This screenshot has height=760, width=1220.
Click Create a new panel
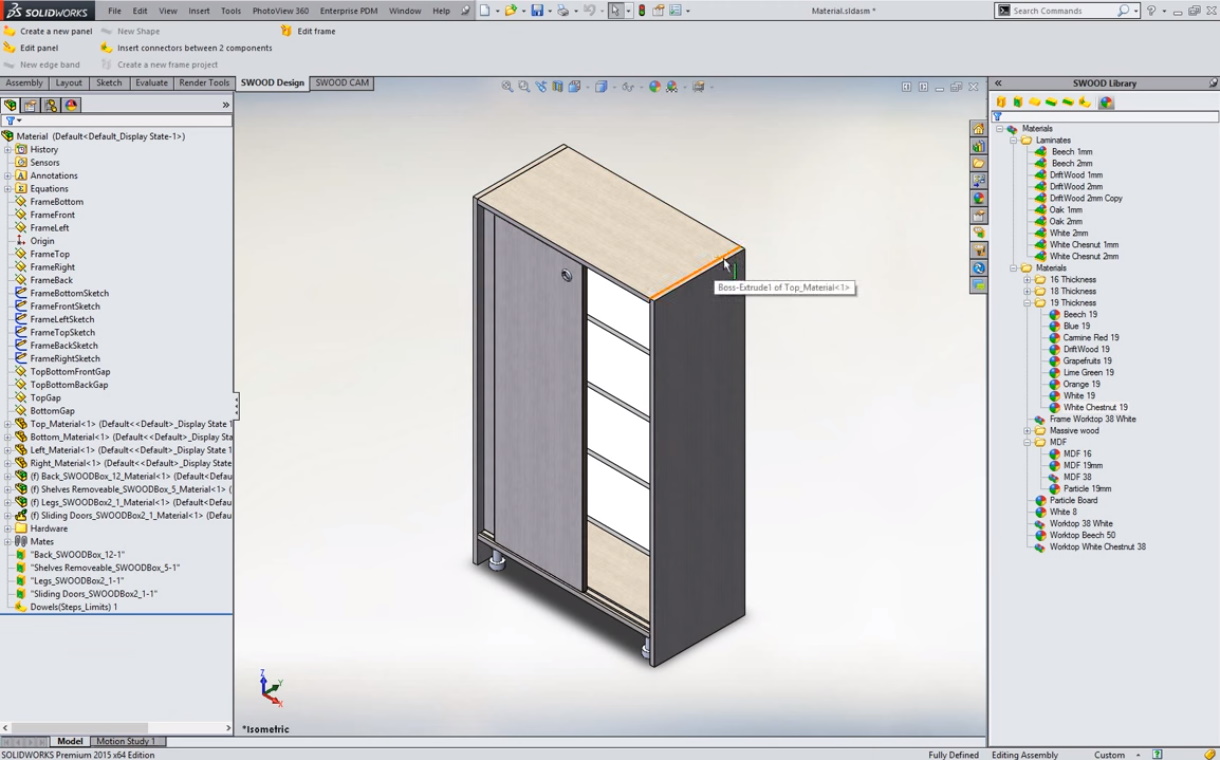point(56,31)
